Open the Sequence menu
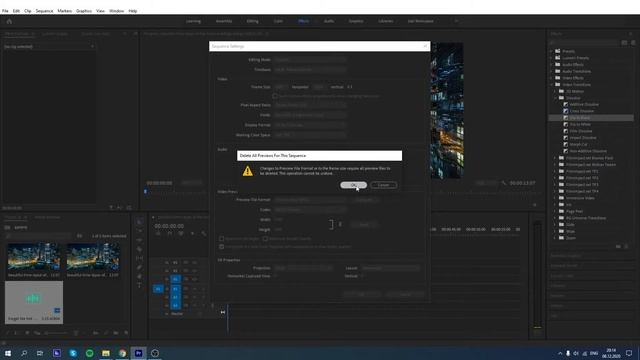This screenshot has width=640, height=360. click(44, 11)
